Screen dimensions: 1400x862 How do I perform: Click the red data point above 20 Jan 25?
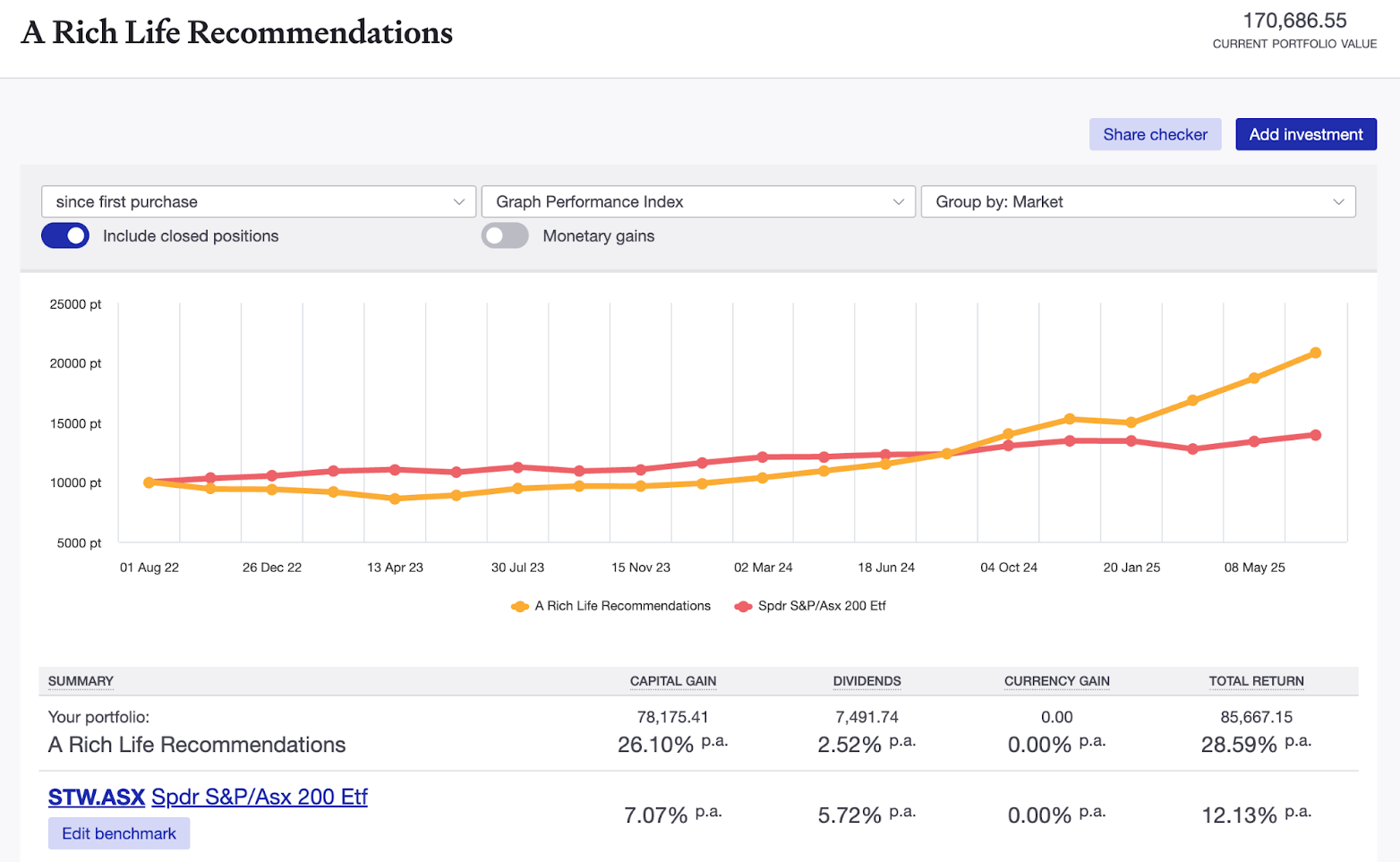(1131, 441)
